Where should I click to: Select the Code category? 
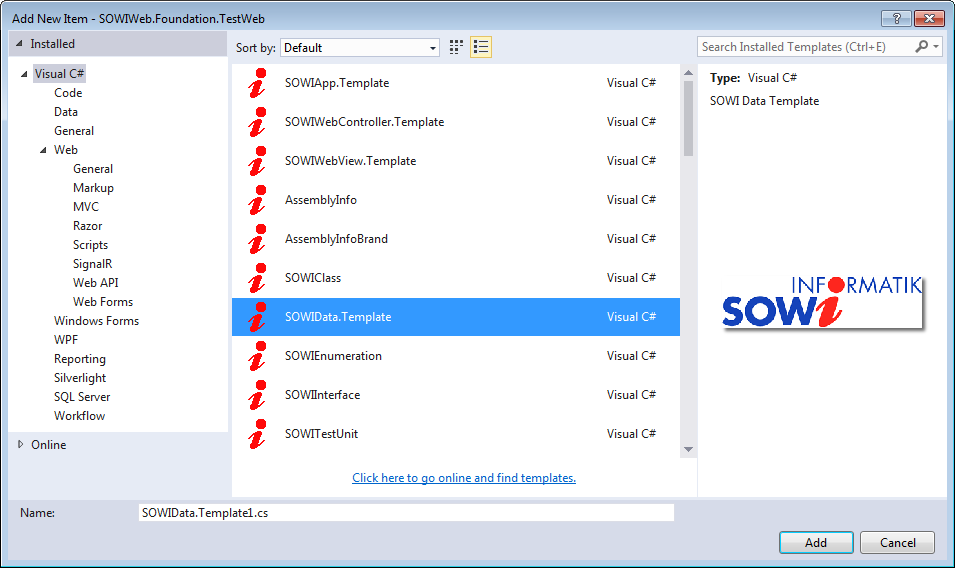pos(68,93)
